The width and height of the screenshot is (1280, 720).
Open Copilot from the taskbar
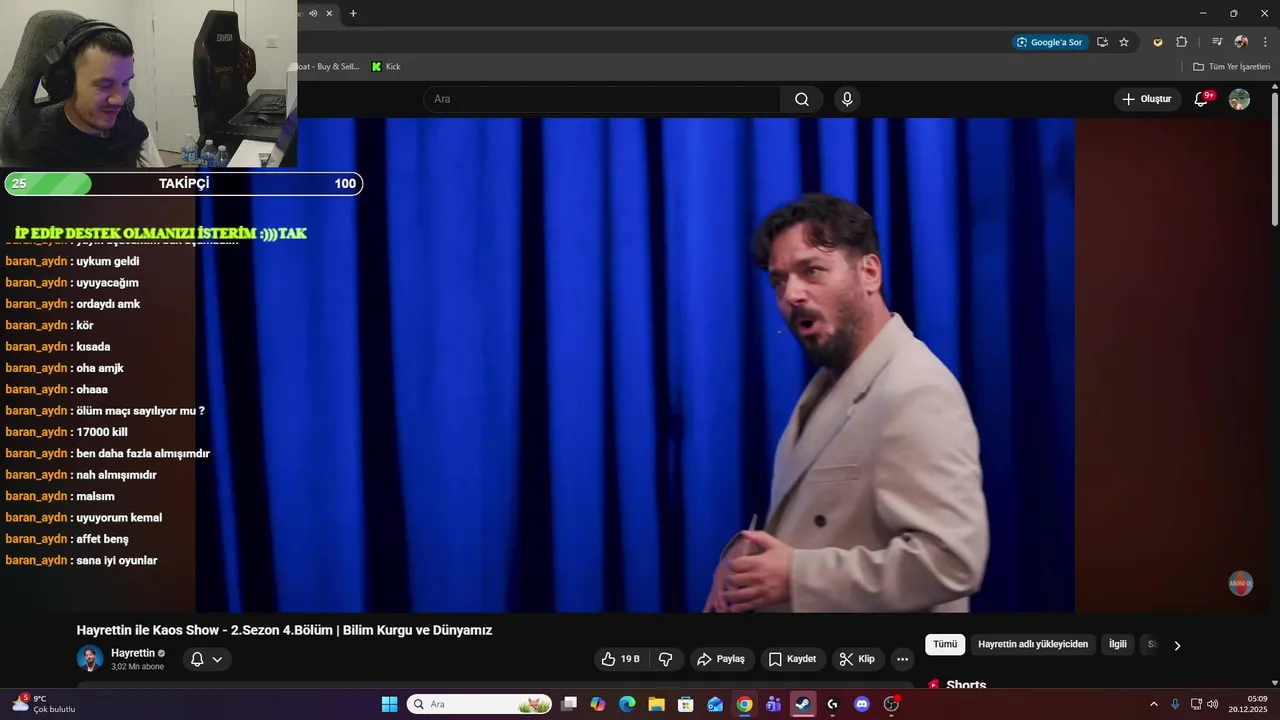point(598,704)
